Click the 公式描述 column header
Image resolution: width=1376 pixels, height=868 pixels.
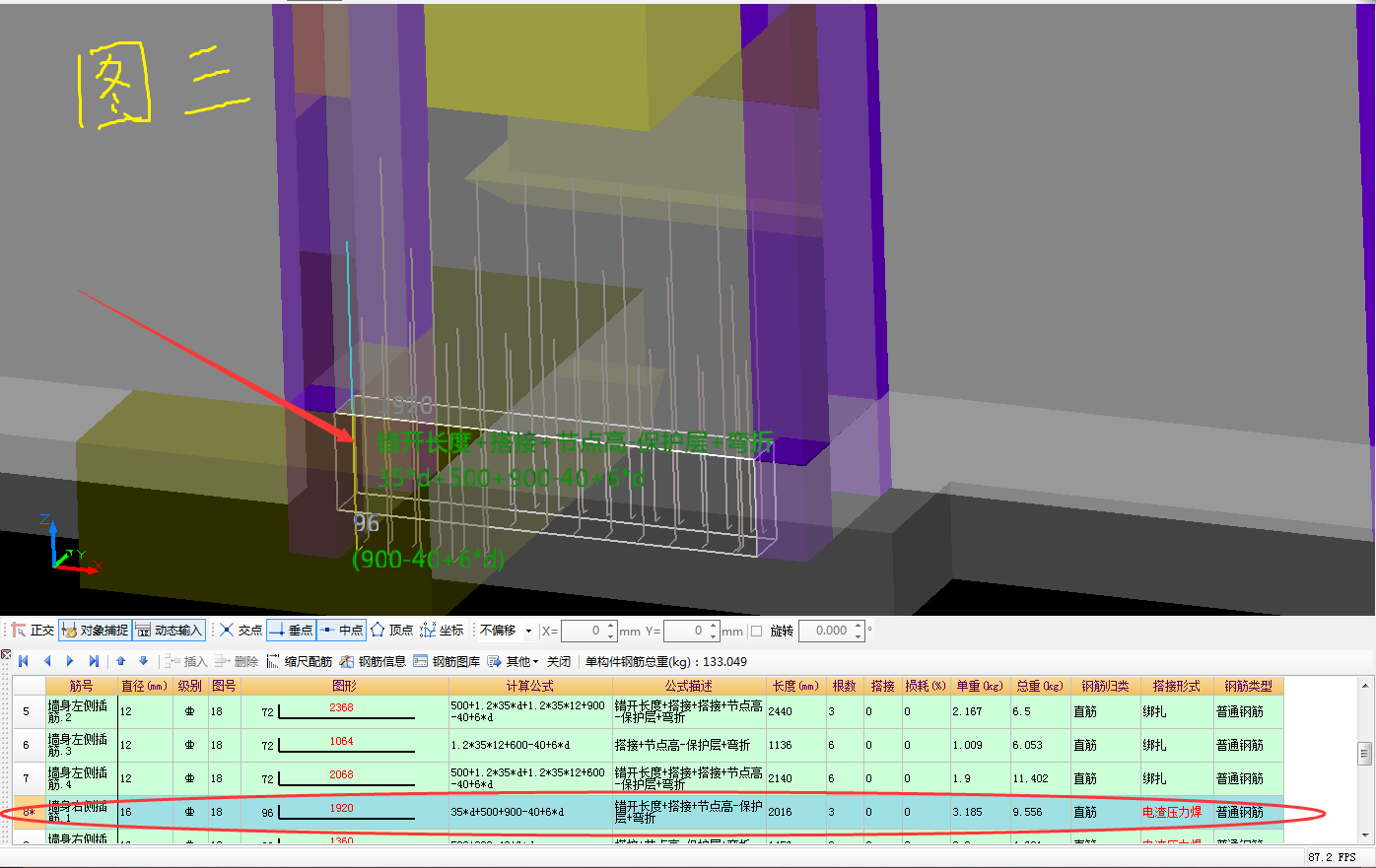point(689,686)
